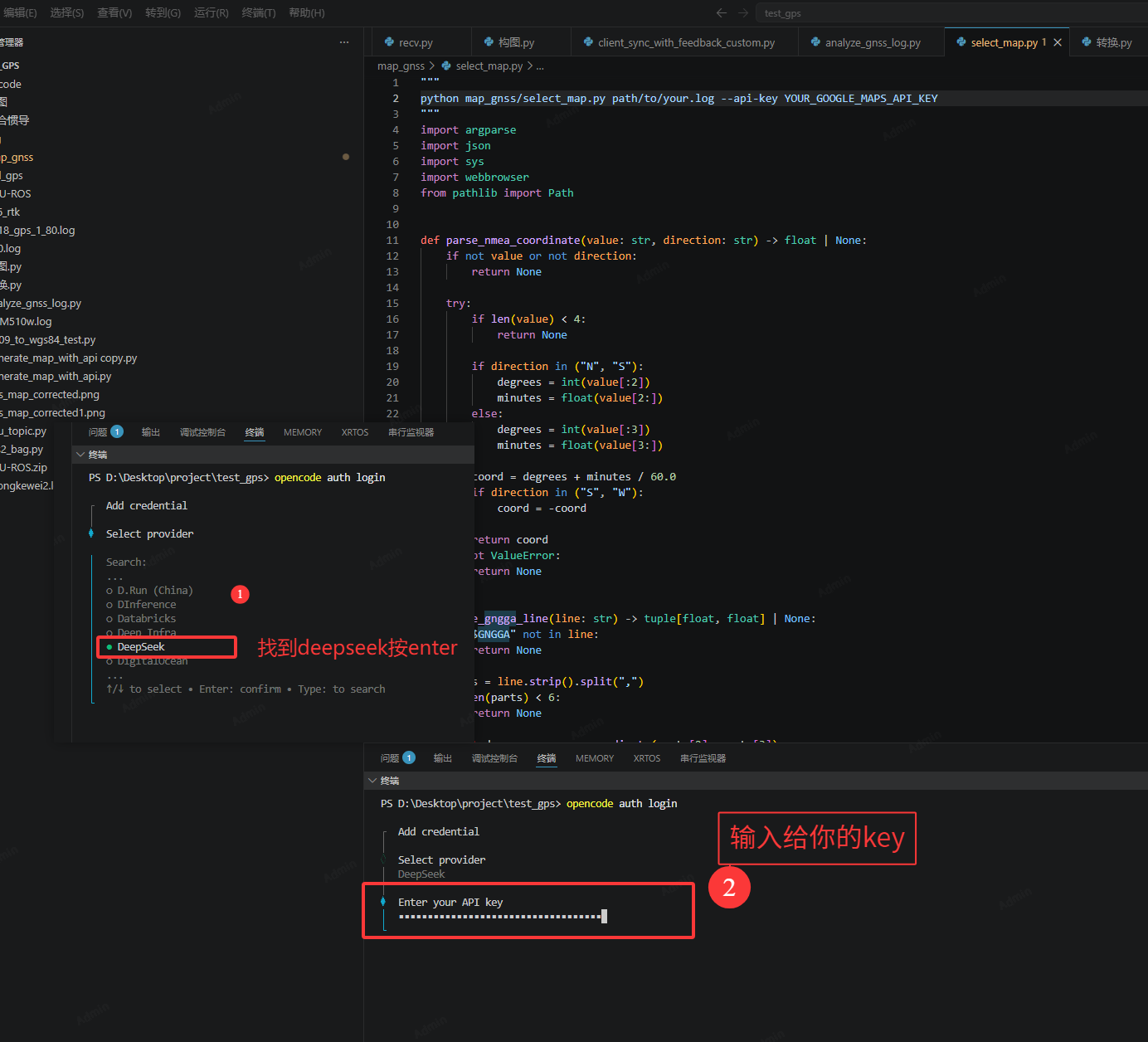Click the Python icon on 转换.py tab
Image resolution: width=1148 pixels, height=1042 pixels.
[1086, 41]
